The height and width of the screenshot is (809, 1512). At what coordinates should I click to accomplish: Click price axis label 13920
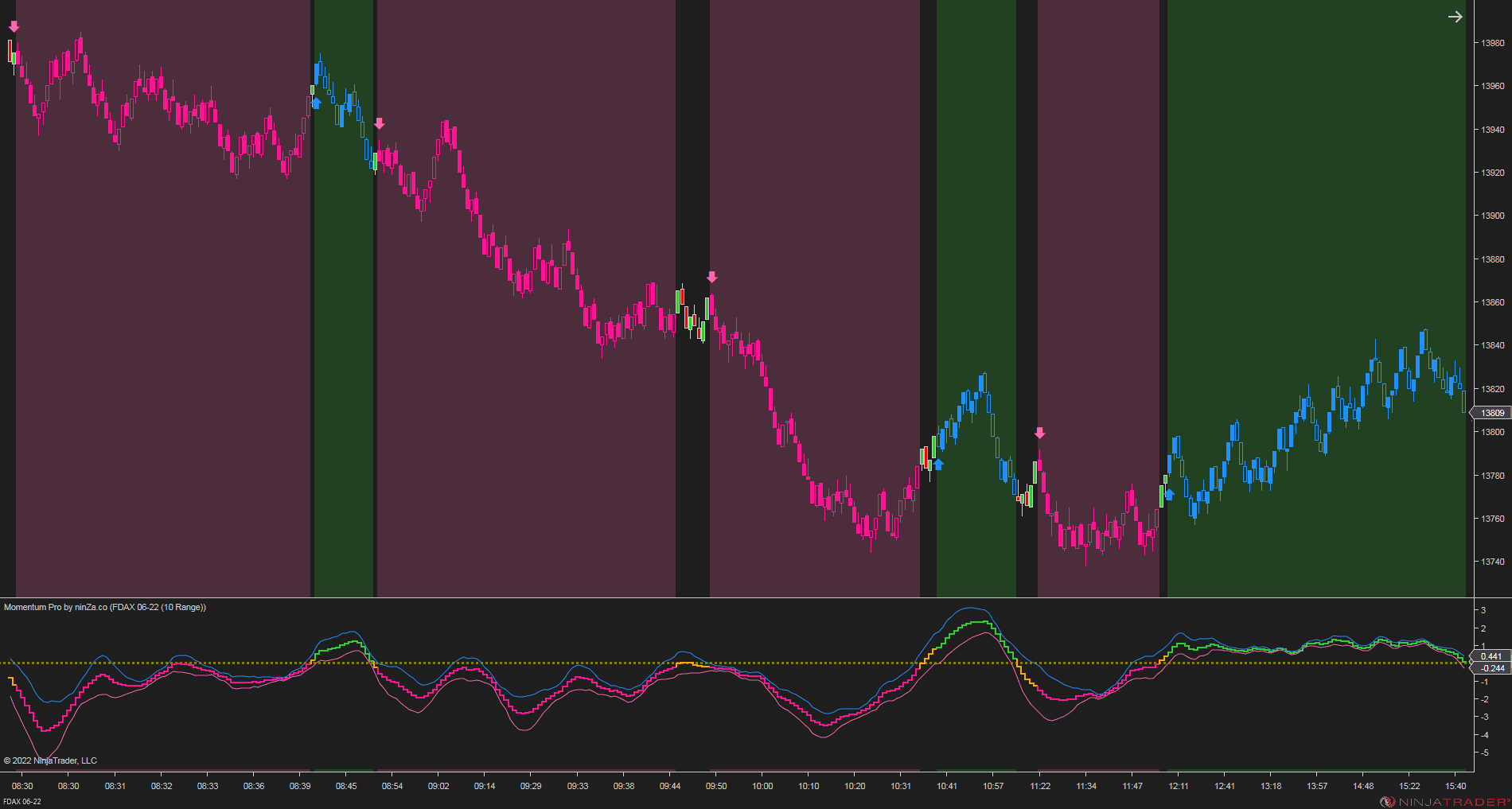1493,173
